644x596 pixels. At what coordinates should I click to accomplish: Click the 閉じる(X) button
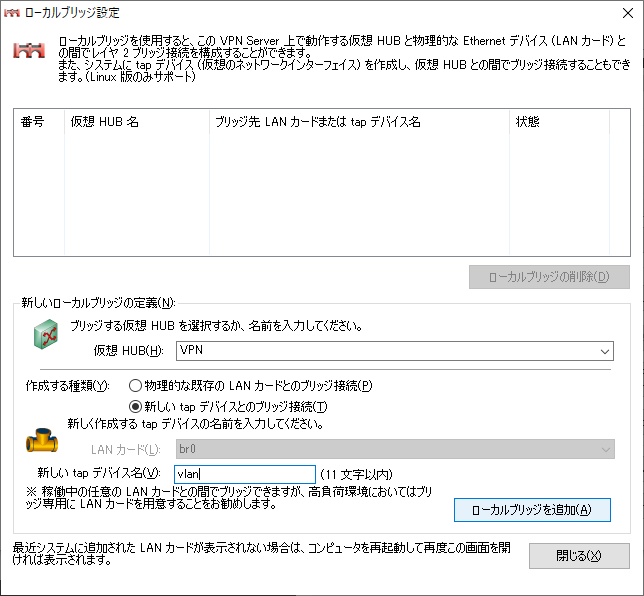[579, 556]
